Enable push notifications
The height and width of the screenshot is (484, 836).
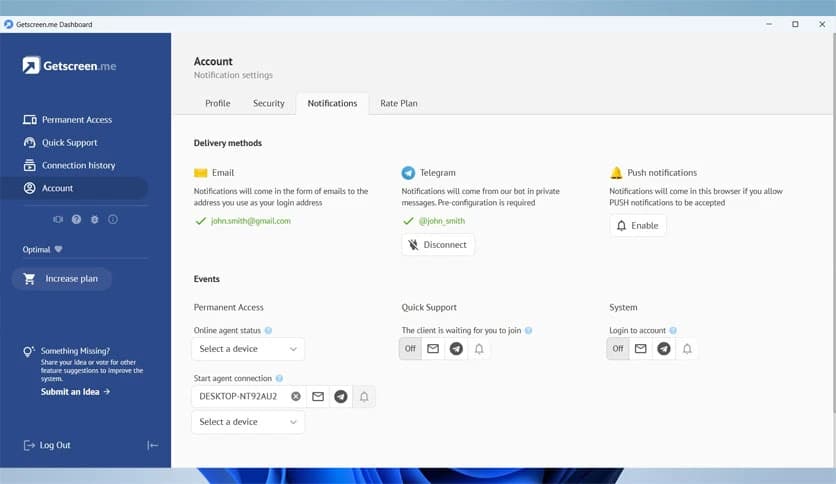click(x=638, y=225)
